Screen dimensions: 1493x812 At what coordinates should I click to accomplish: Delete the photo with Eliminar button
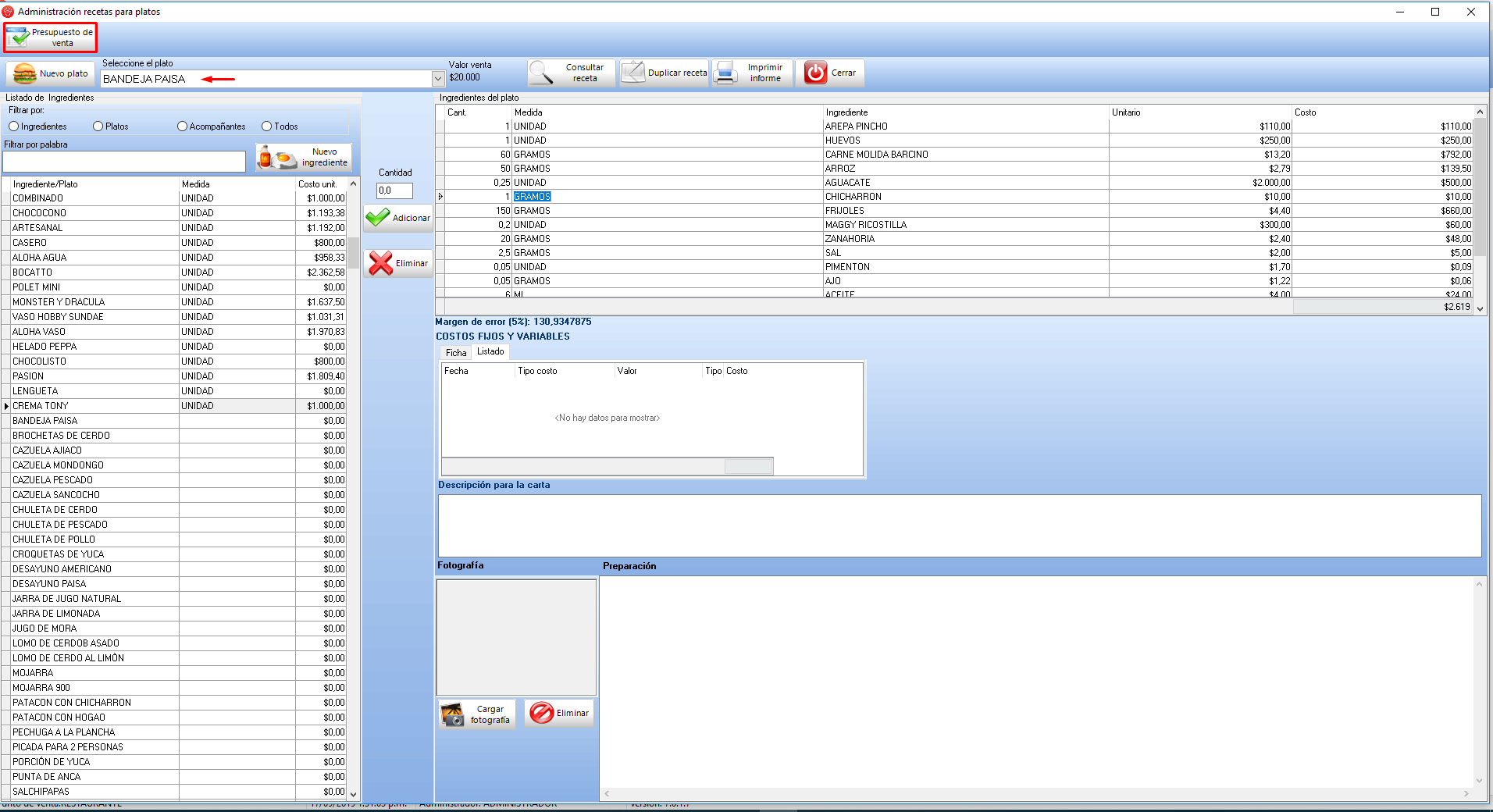[x=559, y=714]
